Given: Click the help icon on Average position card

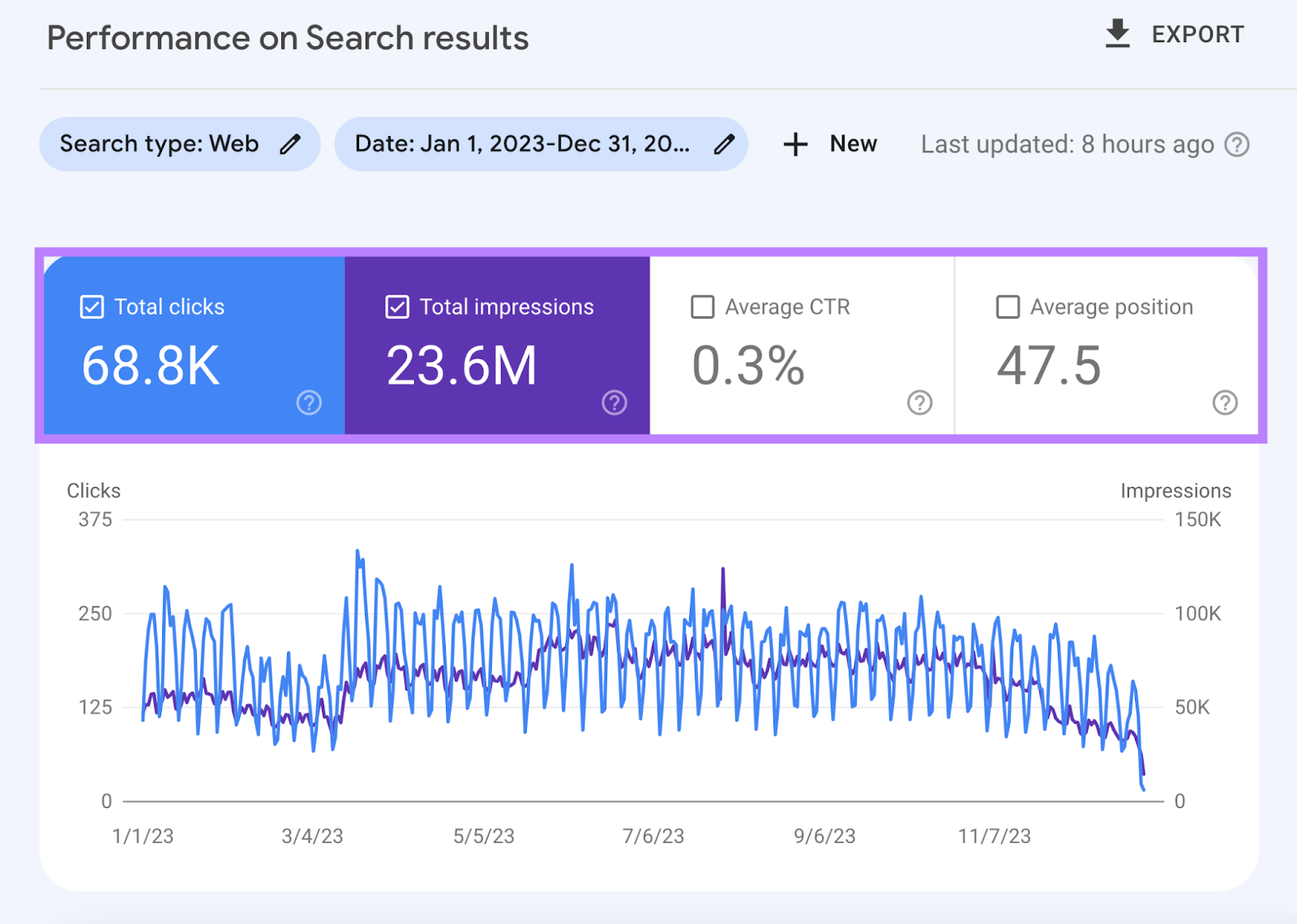Looking at the screenshot, I should [x=1225, y=402].
